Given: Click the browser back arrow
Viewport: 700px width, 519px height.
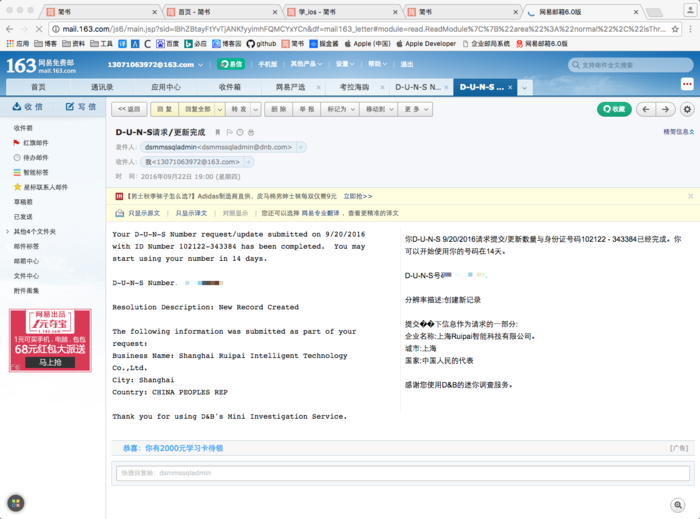Looking at the screenshot, I should 9,29.
